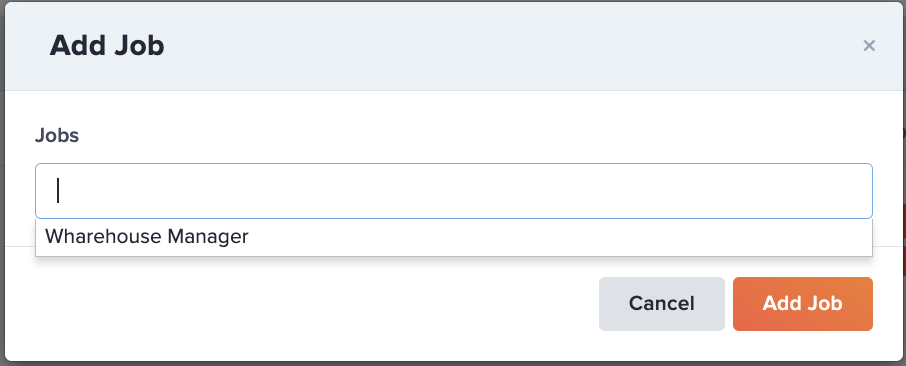Select Wharehouse Manager from the suggestions
The width and height of the screenshot is (906, 366).
click(454, 236)
